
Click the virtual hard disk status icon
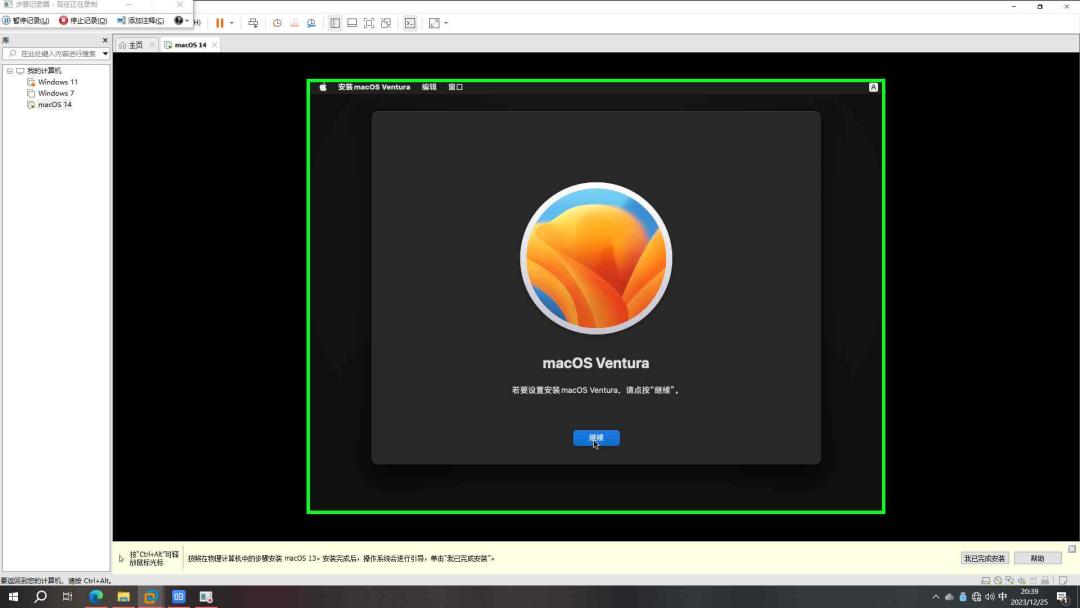coord(986,579)
